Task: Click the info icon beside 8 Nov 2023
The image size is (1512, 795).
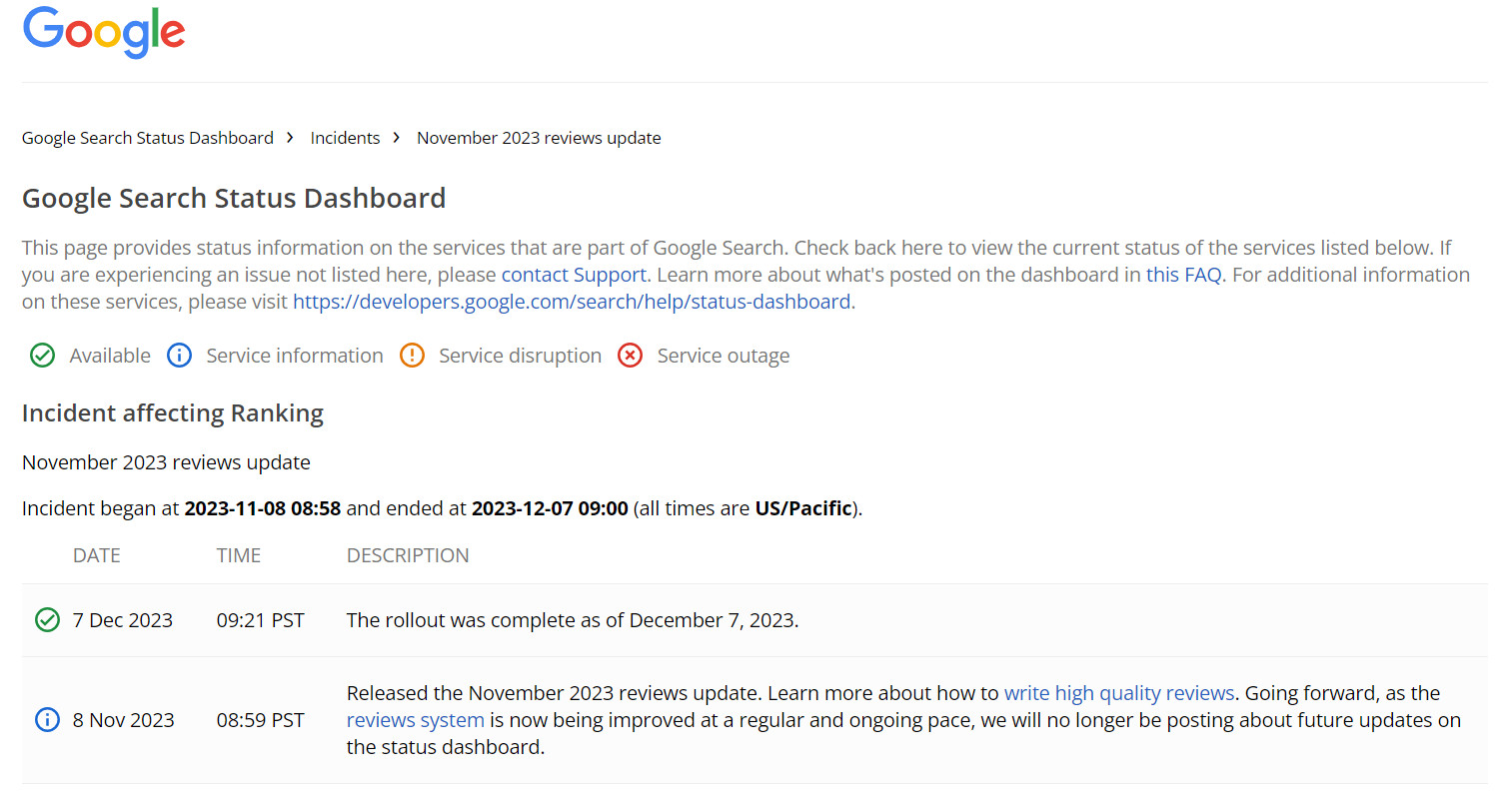Action: [x=47, y=719]
